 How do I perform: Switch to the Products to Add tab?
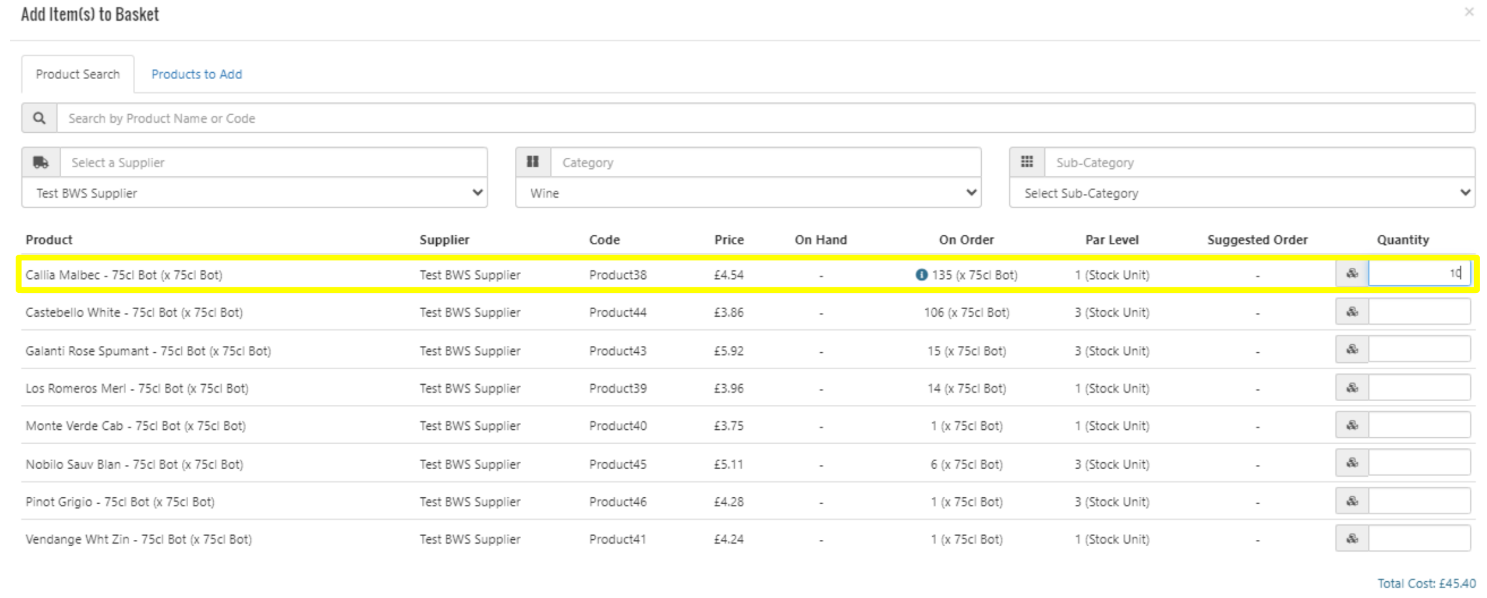pos(196,74)
